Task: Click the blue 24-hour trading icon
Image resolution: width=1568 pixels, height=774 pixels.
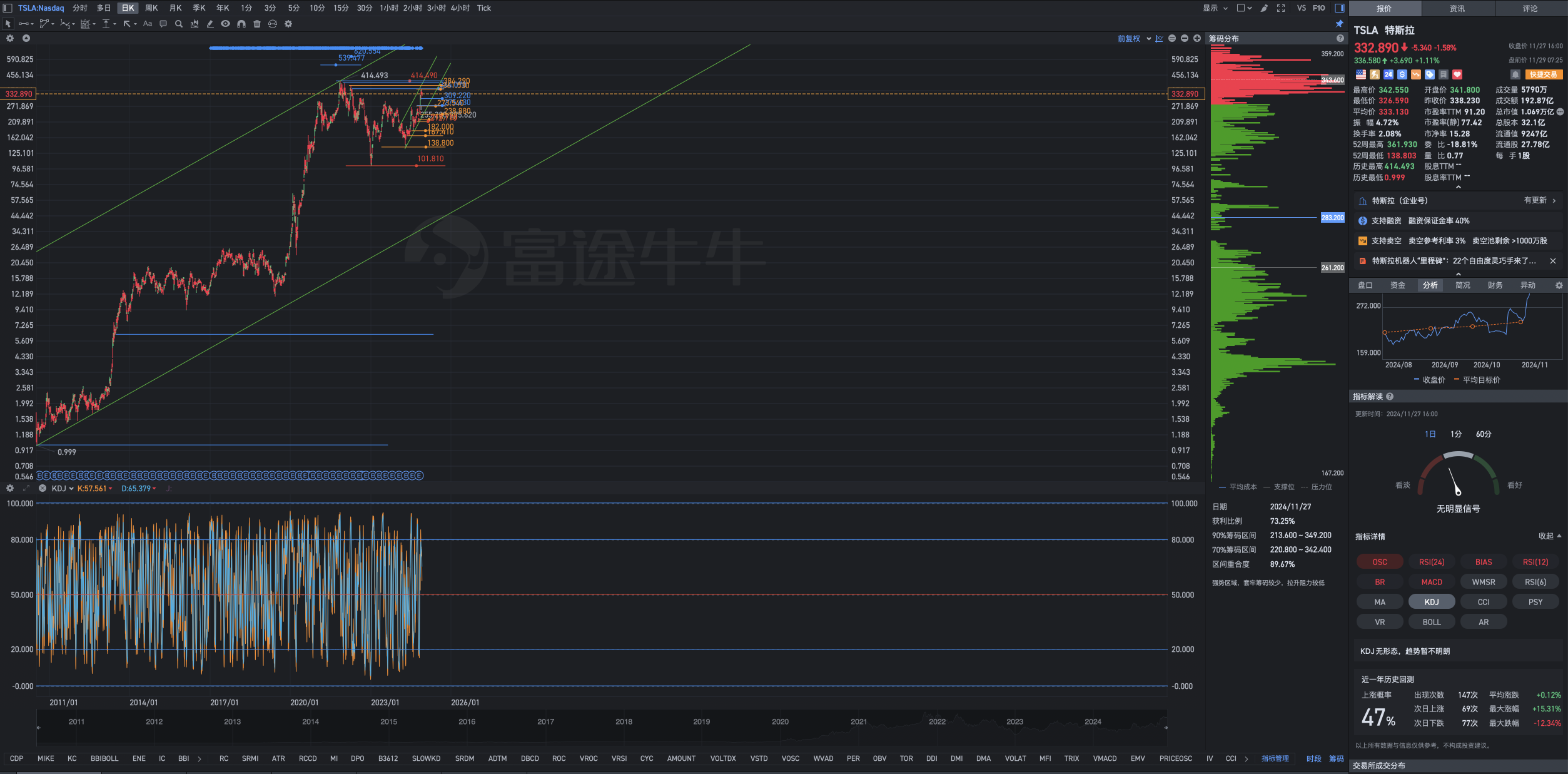Action: pos(1388,74)
